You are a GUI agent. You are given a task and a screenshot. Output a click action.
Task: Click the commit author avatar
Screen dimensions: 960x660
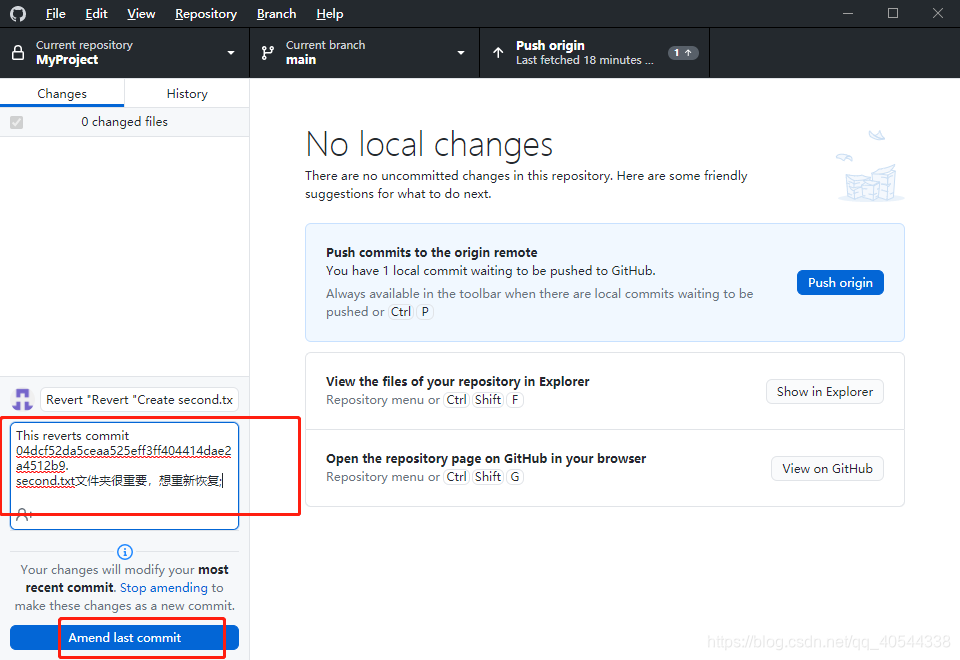coord(23,399)
